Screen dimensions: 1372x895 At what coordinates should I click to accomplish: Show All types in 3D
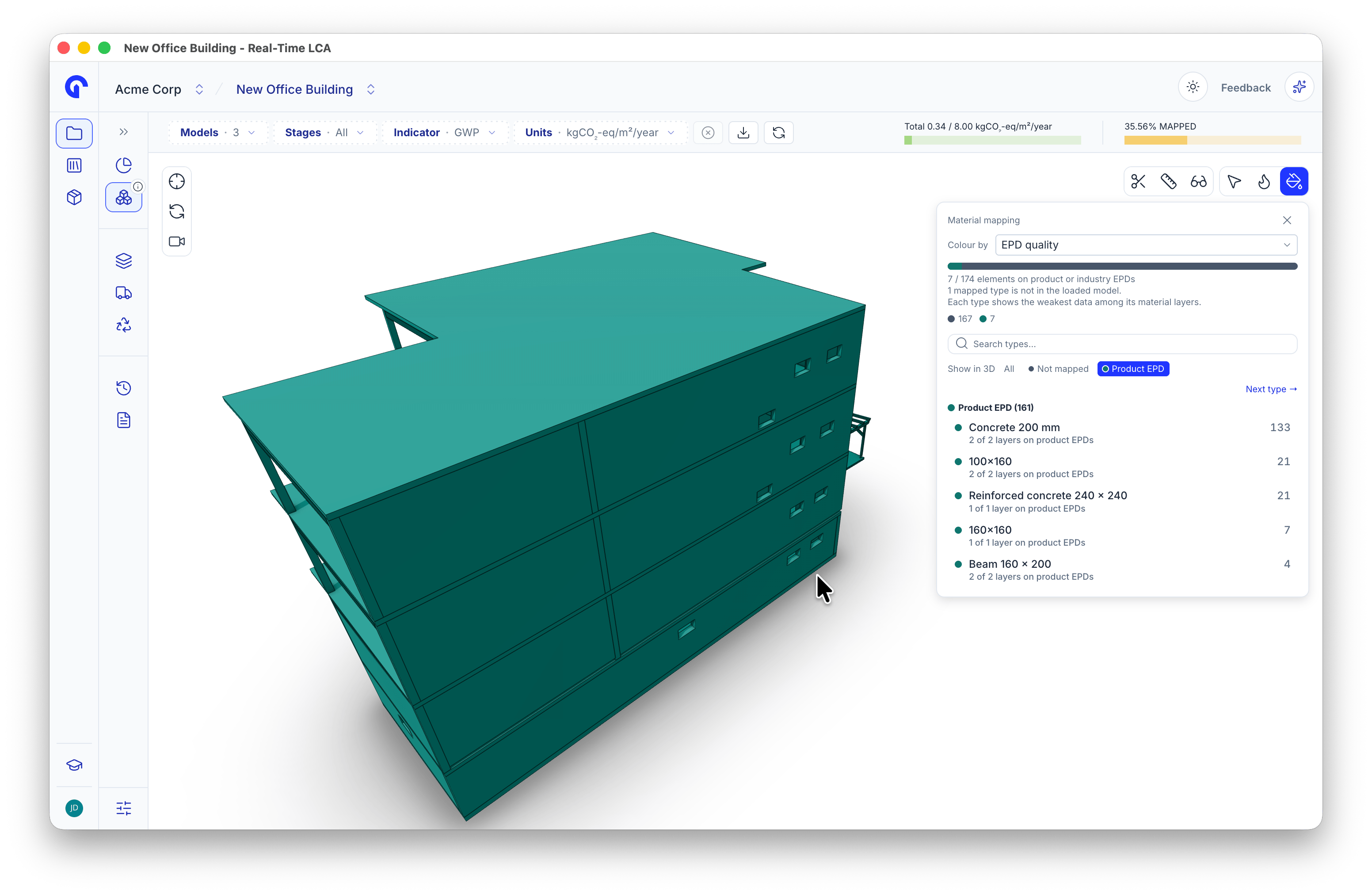point(1009,369)
